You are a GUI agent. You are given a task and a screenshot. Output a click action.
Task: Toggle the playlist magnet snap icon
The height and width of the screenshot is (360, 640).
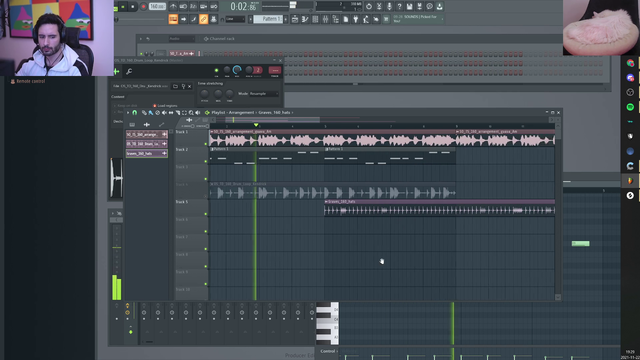[x=134, y=113]
